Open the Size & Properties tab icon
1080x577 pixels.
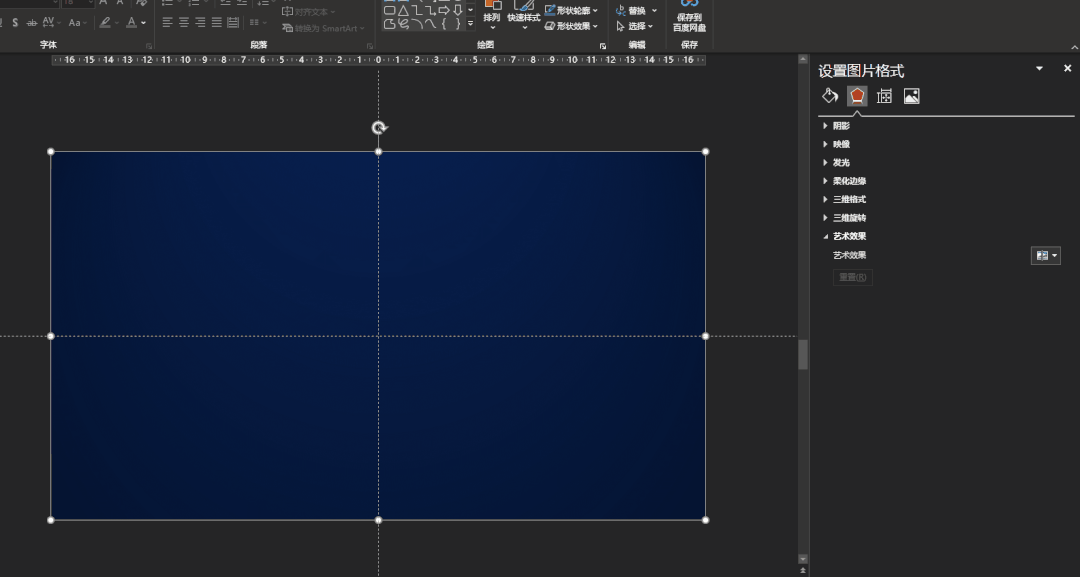[884, 96]
